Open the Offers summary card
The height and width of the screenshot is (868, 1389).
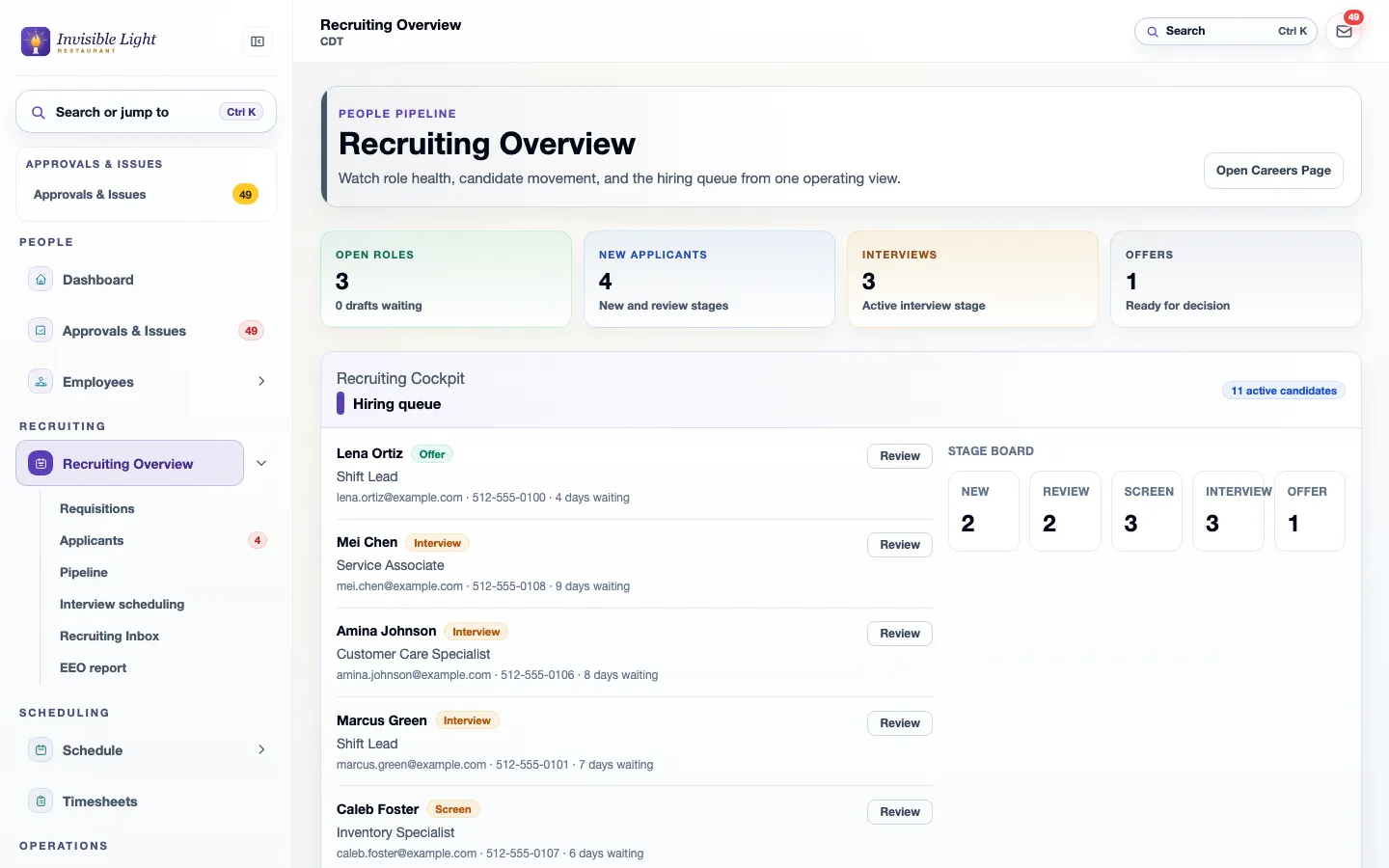[x=1236, y=280]
